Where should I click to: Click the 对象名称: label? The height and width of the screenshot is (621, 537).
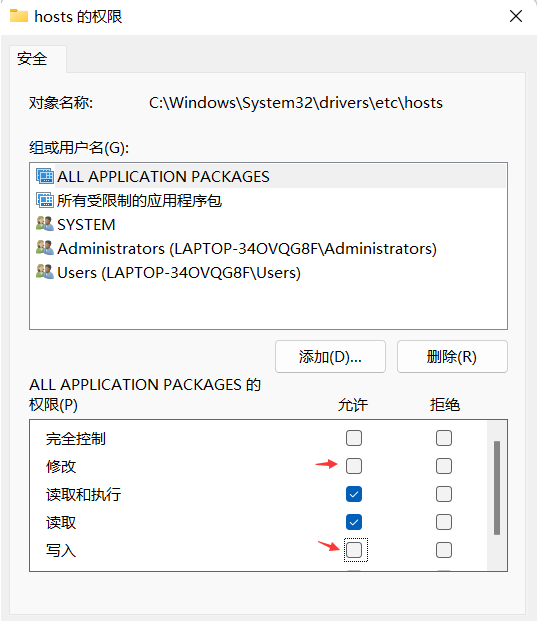(61, 103)
